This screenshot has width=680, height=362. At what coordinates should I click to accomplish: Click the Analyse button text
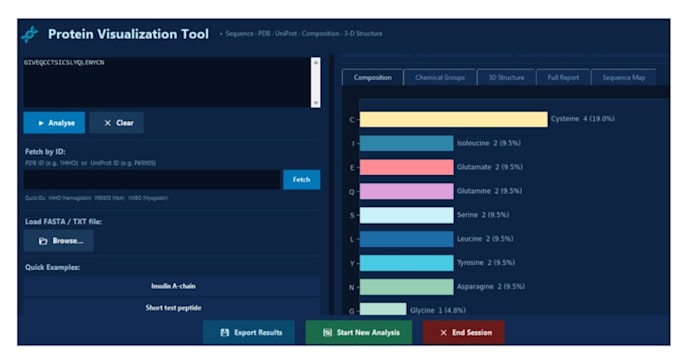point(61,123)
